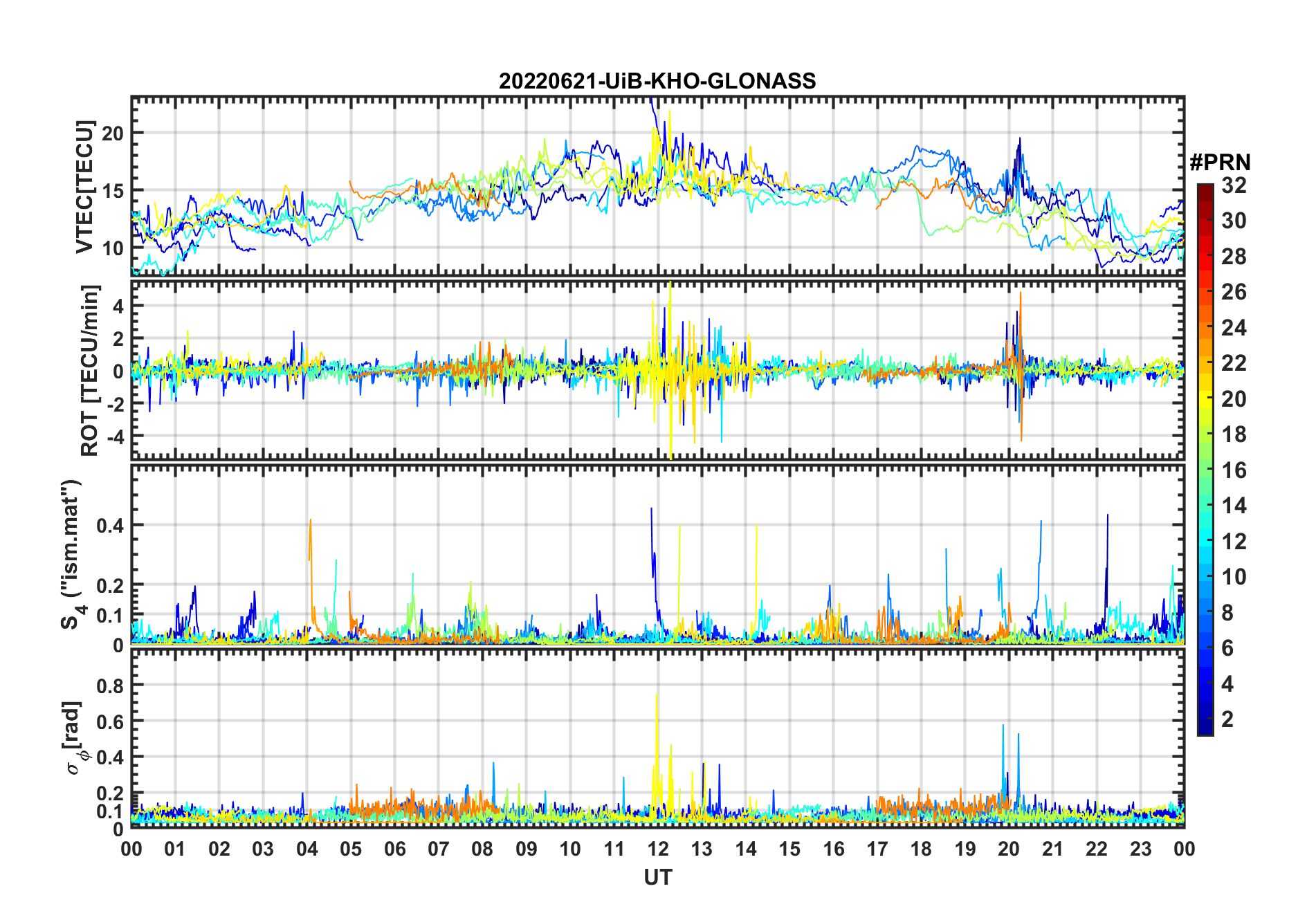Select x-axis hour tick label 13
Viewport: 1316px width, 920px height.
coord(702,849)
